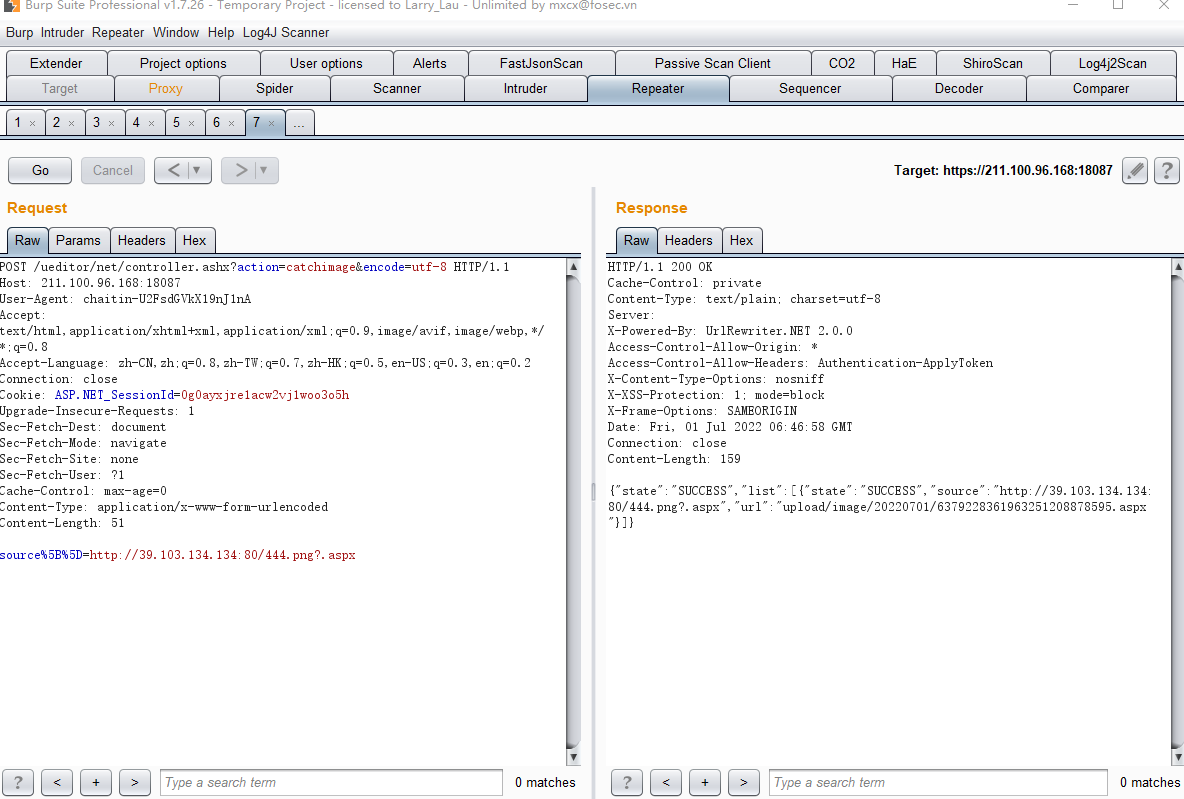Show response Hex view
1184x799 pixels.
click(742, 240)
